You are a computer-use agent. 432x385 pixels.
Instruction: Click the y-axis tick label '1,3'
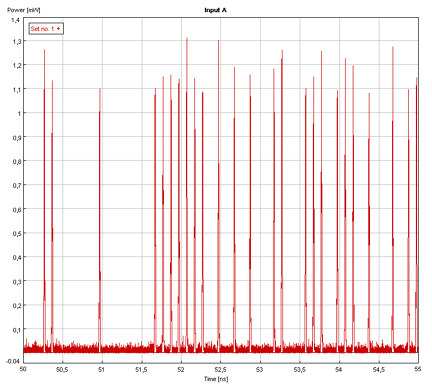[17, 41]
